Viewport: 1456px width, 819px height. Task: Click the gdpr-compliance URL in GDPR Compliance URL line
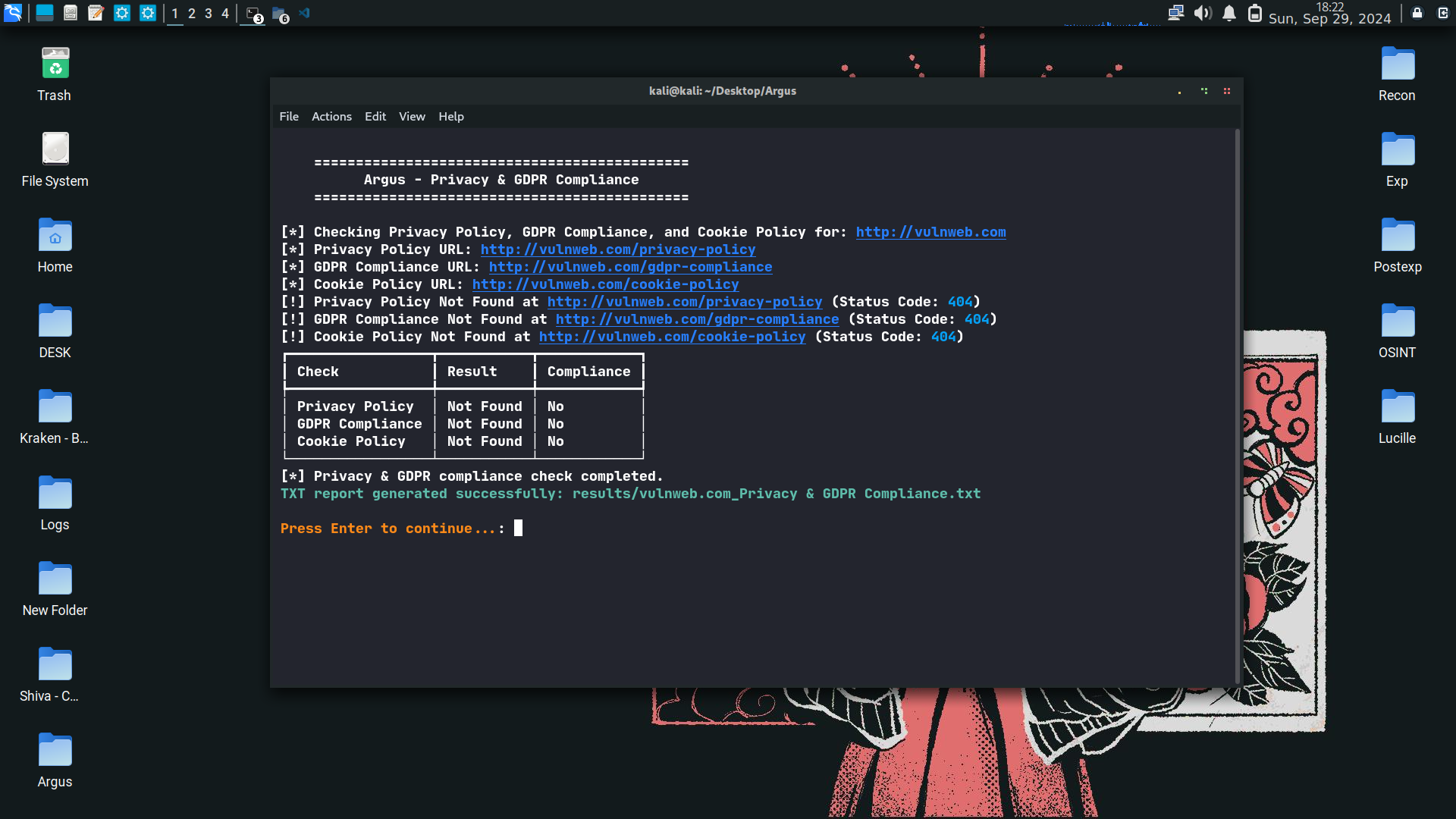tap(629, 267)
